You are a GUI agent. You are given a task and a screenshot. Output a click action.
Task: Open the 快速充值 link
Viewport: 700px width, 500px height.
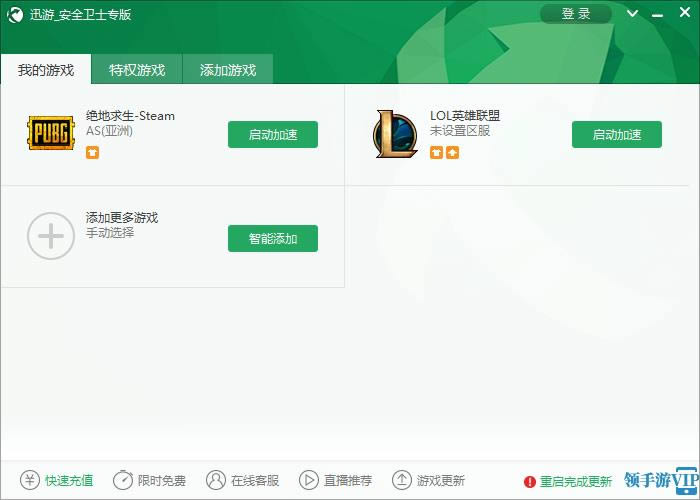point(69,481)
